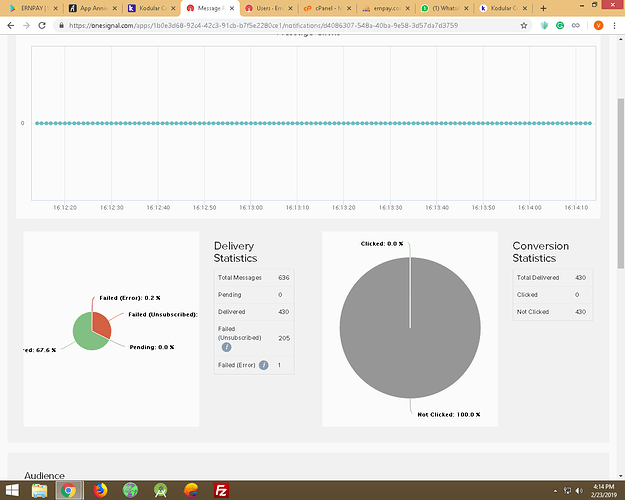Image resolution: width=625 pixels, height=500 pixels.
Task: Switch to the ernpay.com tab
Action: click(x=385, y=8)
